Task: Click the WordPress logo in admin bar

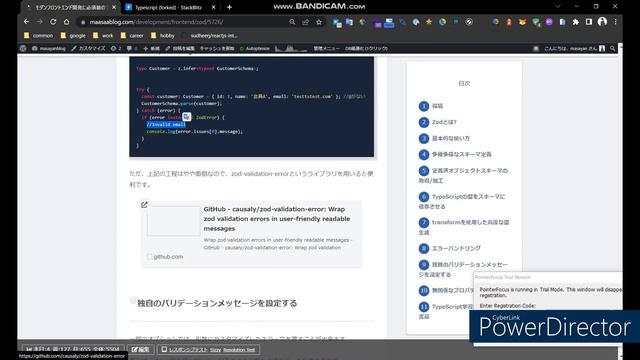Action: pos(23,48)
